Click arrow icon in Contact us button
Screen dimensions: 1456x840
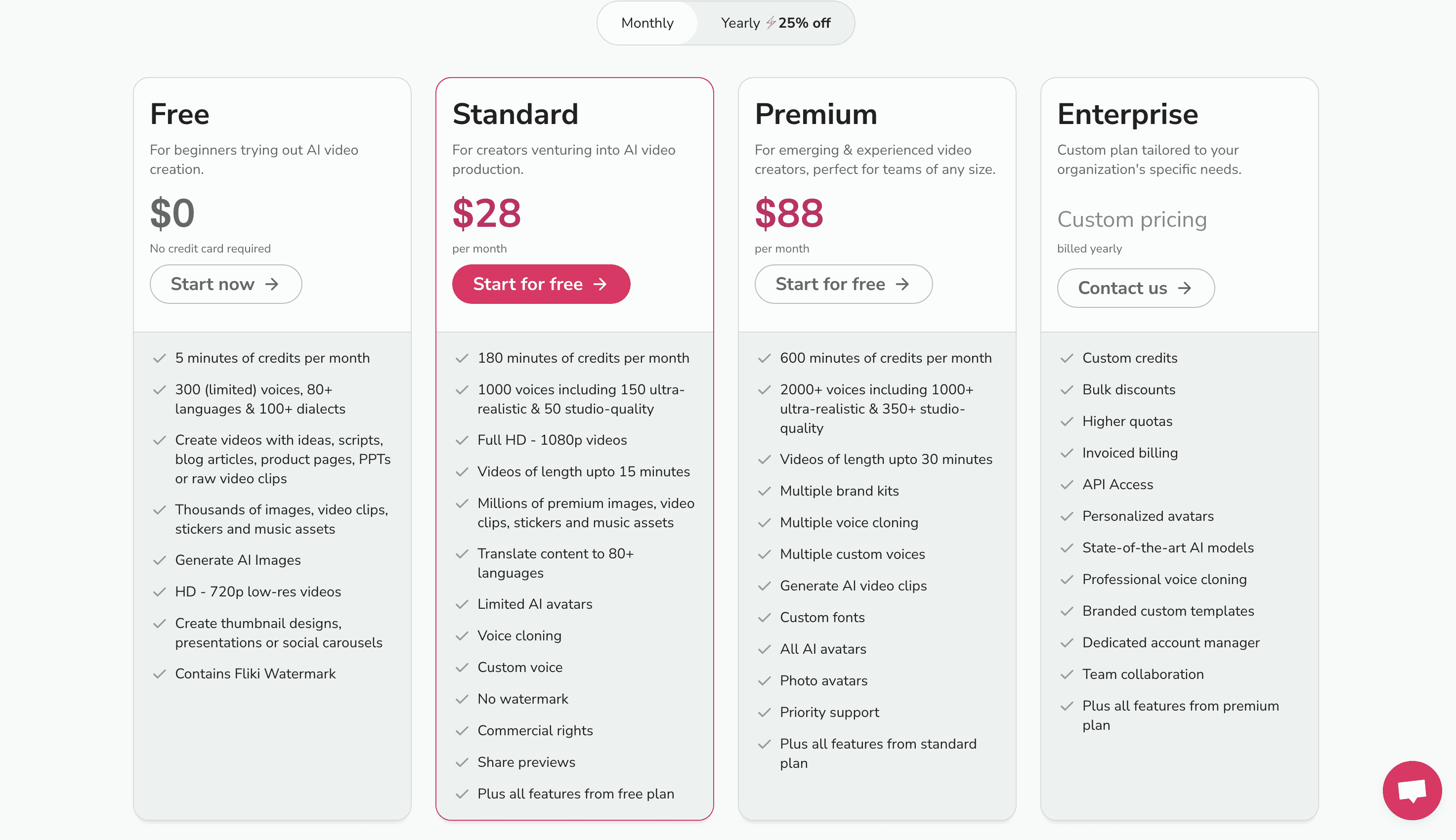click(x=1184, y=288)
